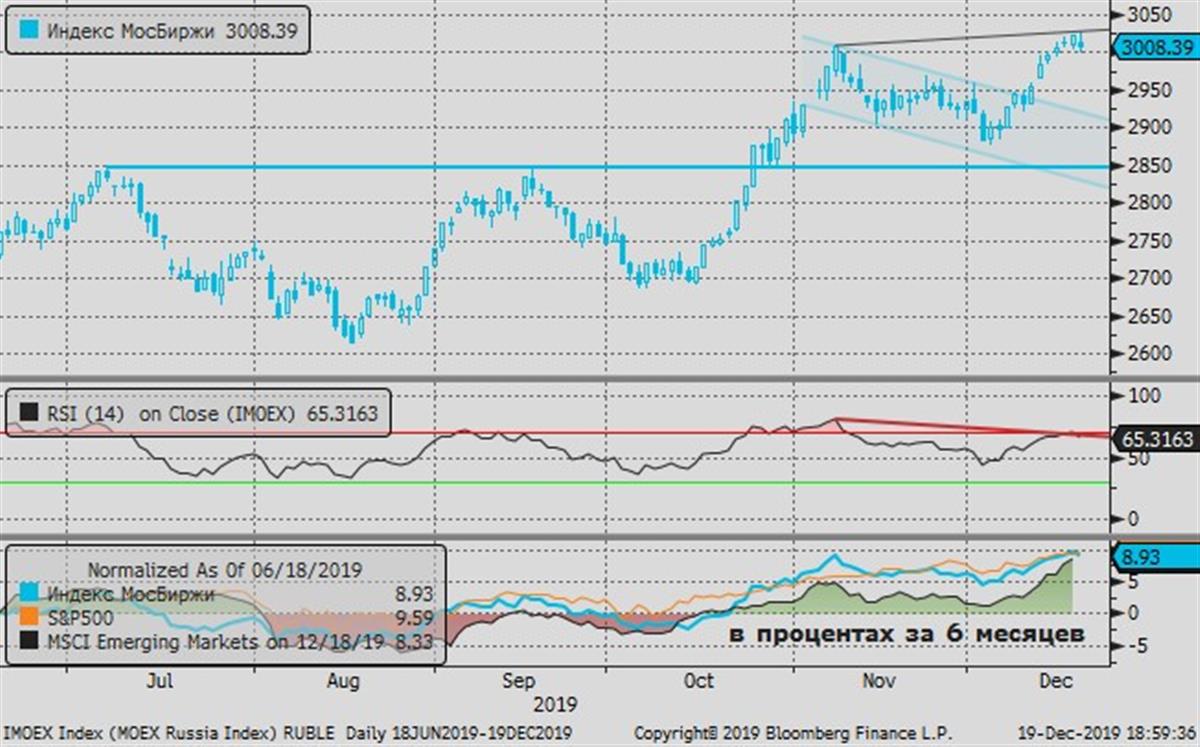Click the 3008.39 price tag on axis
1200x747 pixels.
[x=1157, y=47]
